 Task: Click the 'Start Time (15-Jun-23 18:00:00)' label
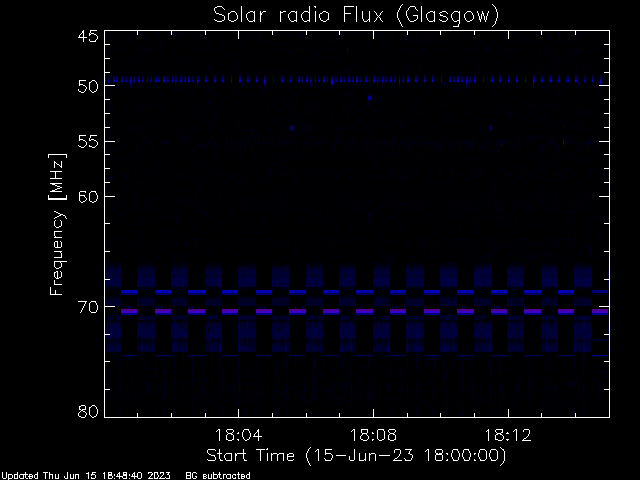point(356,456)
